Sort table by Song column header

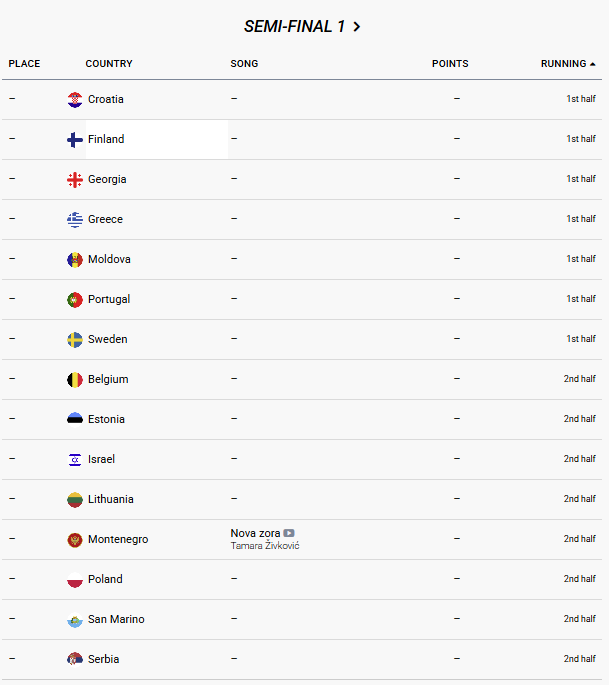tap(244, 64)
